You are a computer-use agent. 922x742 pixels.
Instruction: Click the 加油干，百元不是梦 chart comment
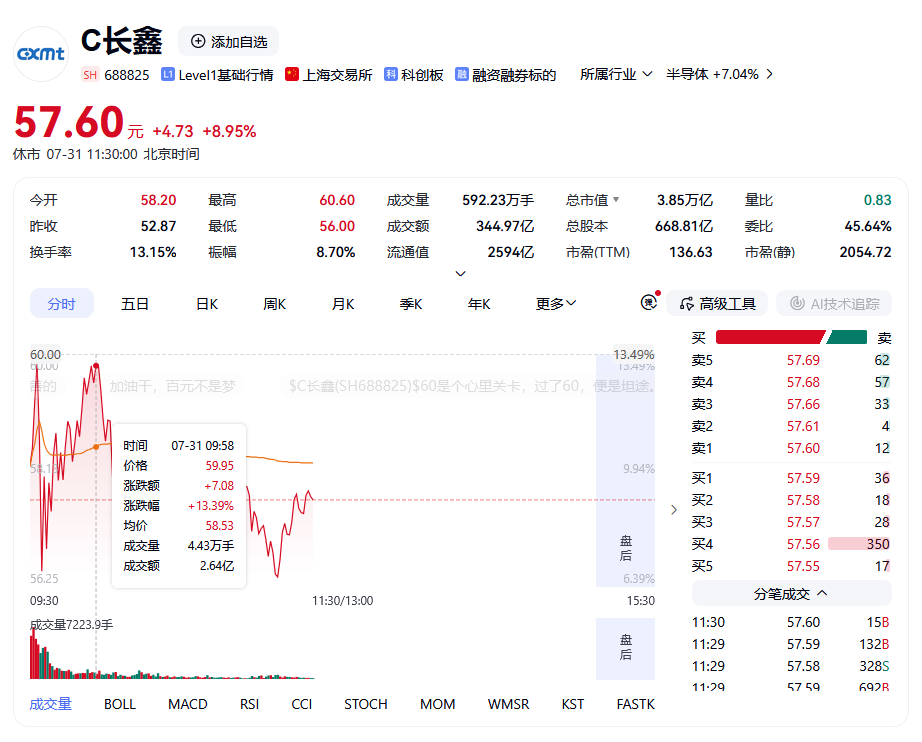point(172,386)
